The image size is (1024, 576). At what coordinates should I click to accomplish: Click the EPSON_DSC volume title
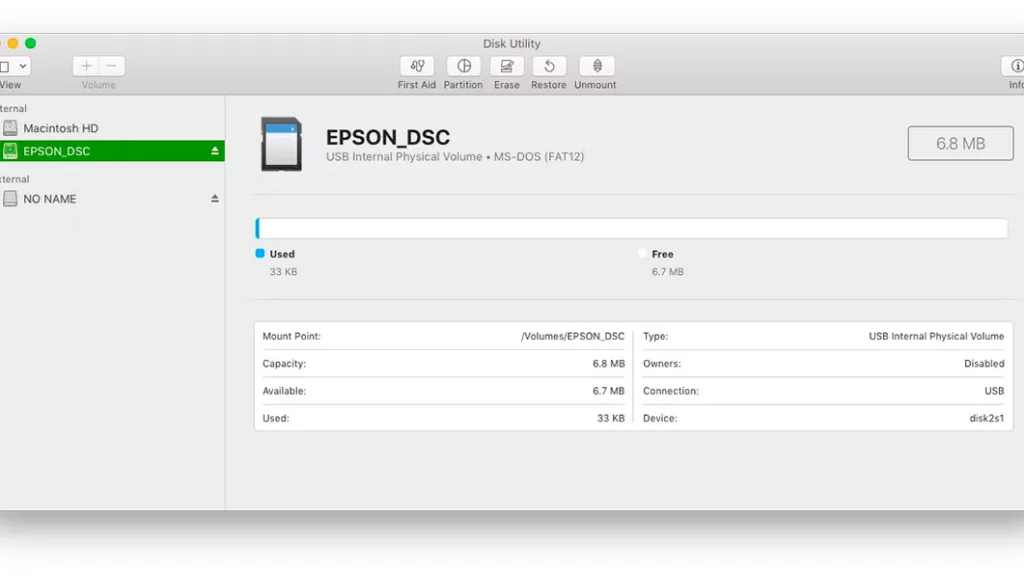(x=388, y=138)
